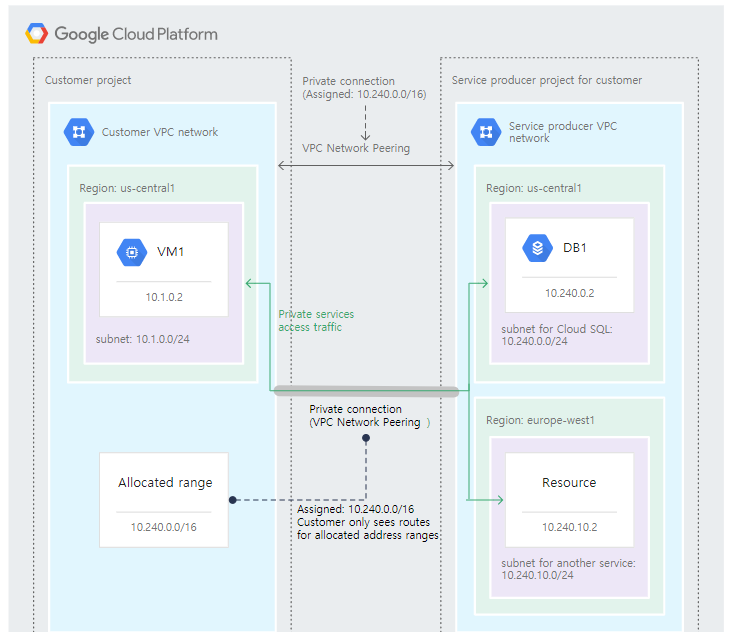The width and height of the screenshot is (735, 632).
Task: Click 'subnet for another service: 10.240.10.0/24' text
Action: point(568,569)
